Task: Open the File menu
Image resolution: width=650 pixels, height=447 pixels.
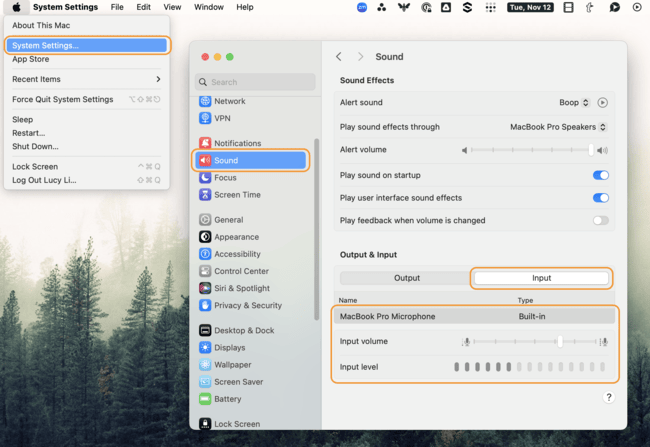Action: 117,7
